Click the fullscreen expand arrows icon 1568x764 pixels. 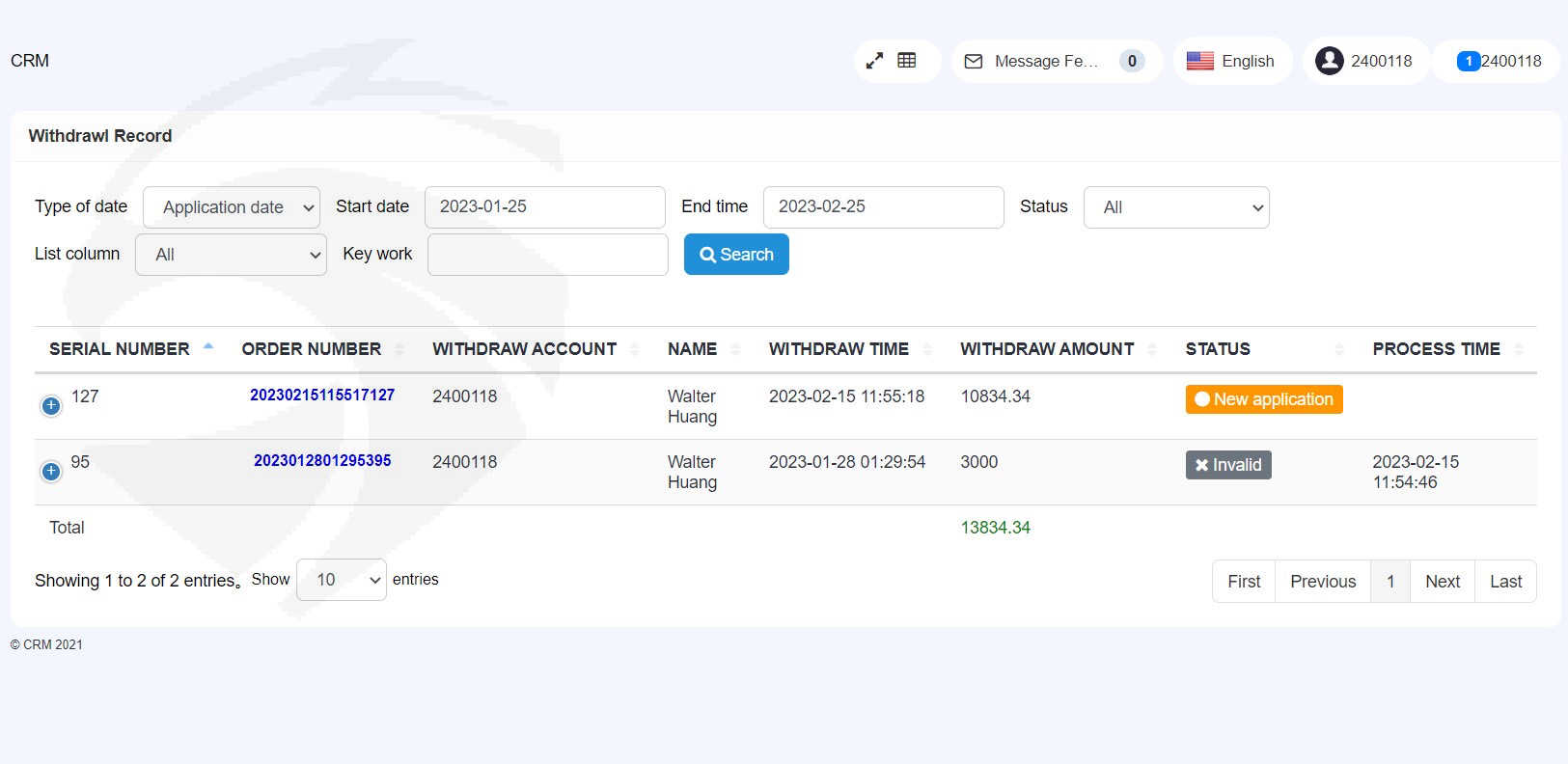874,61
